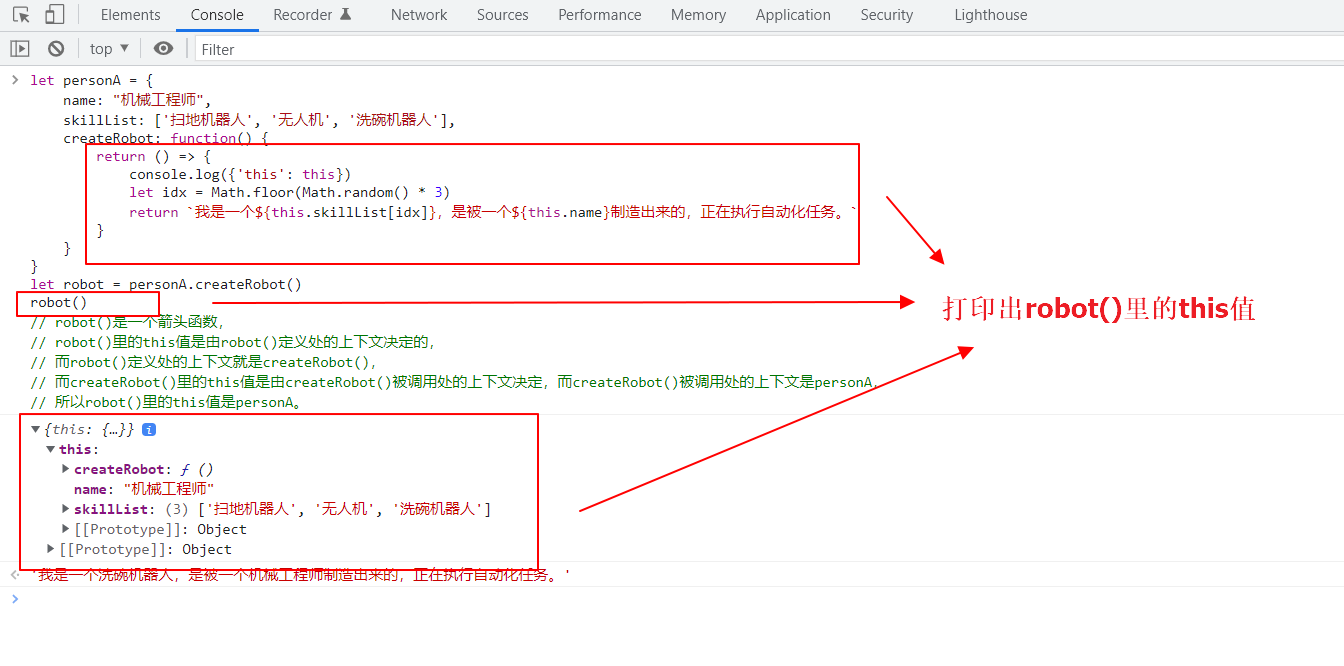
Task: Show the console sidebar
Action: pyautogui.click(x=19, y=47)
